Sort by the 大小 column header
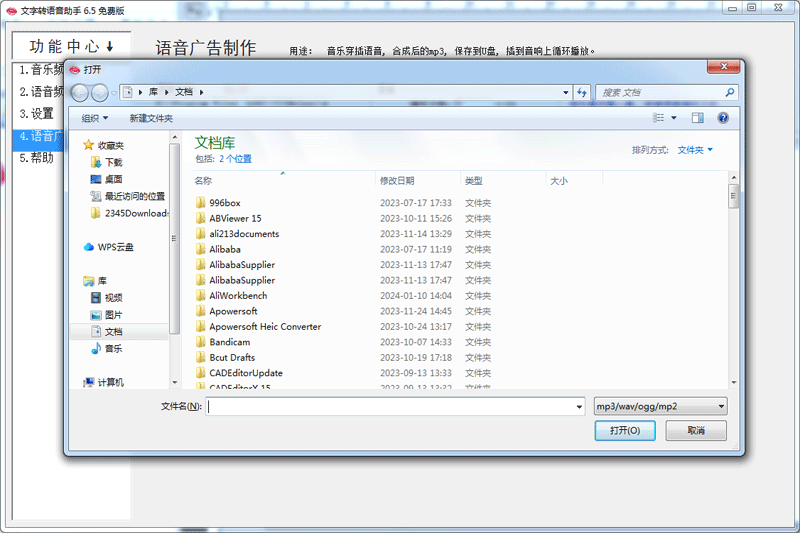The image size is (800, 533). (559, 181)
